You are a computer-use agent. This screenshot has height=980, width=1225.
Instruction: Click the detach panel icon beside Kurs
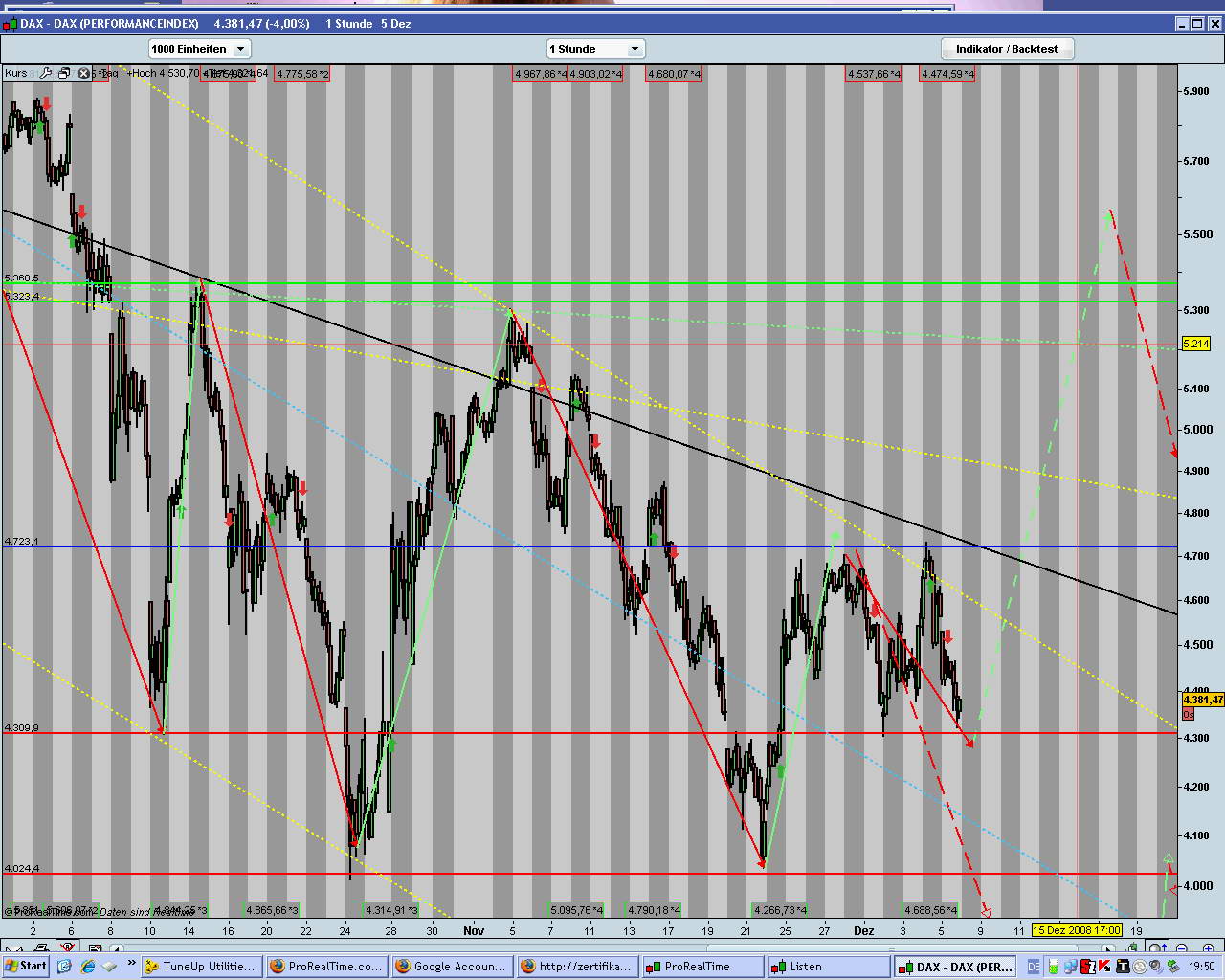point(64,73)
